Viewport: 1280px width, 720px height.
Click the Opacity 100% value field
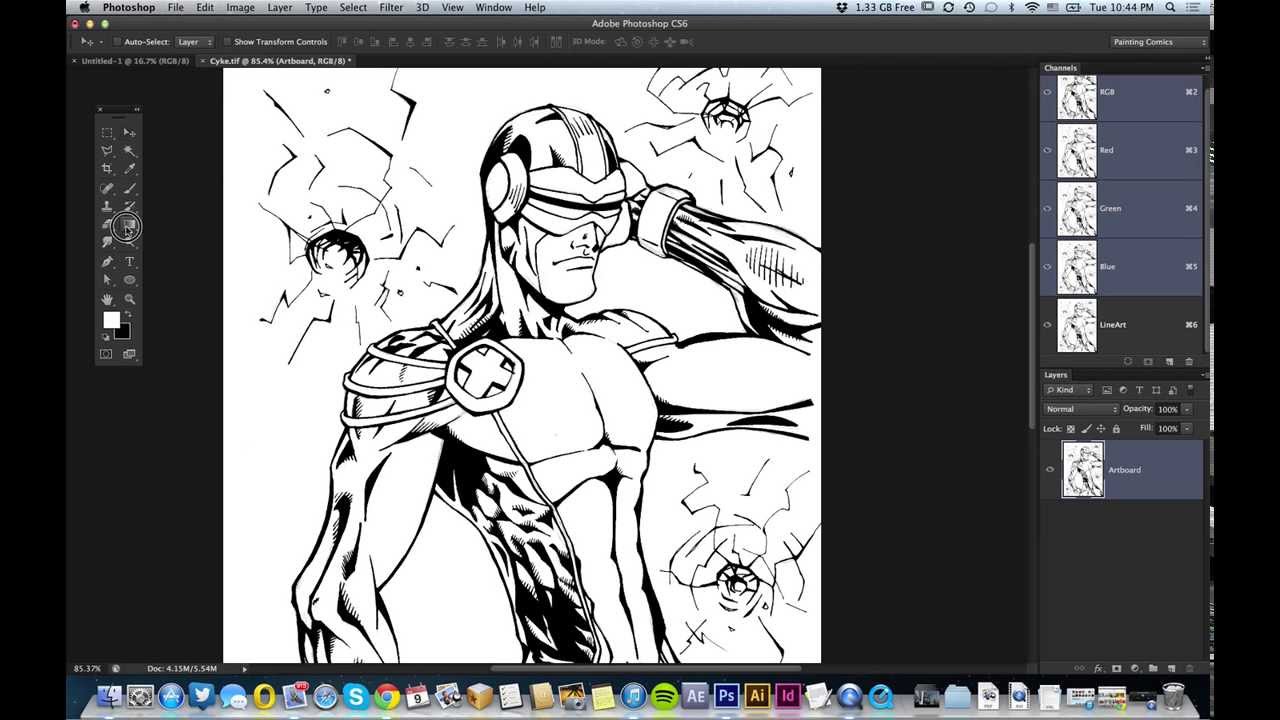1168,409
